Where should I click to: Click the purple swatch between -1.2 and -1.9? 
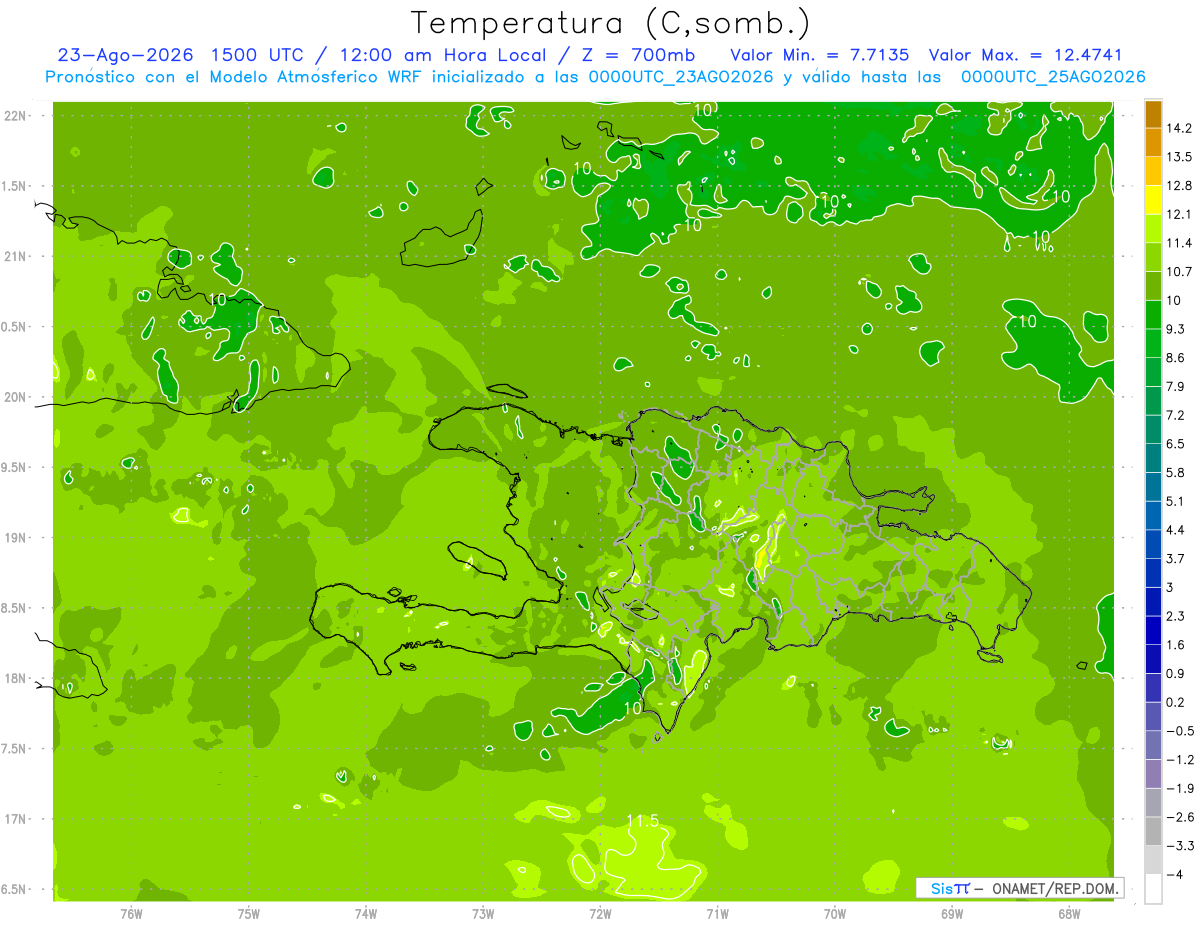point(1153,774)
